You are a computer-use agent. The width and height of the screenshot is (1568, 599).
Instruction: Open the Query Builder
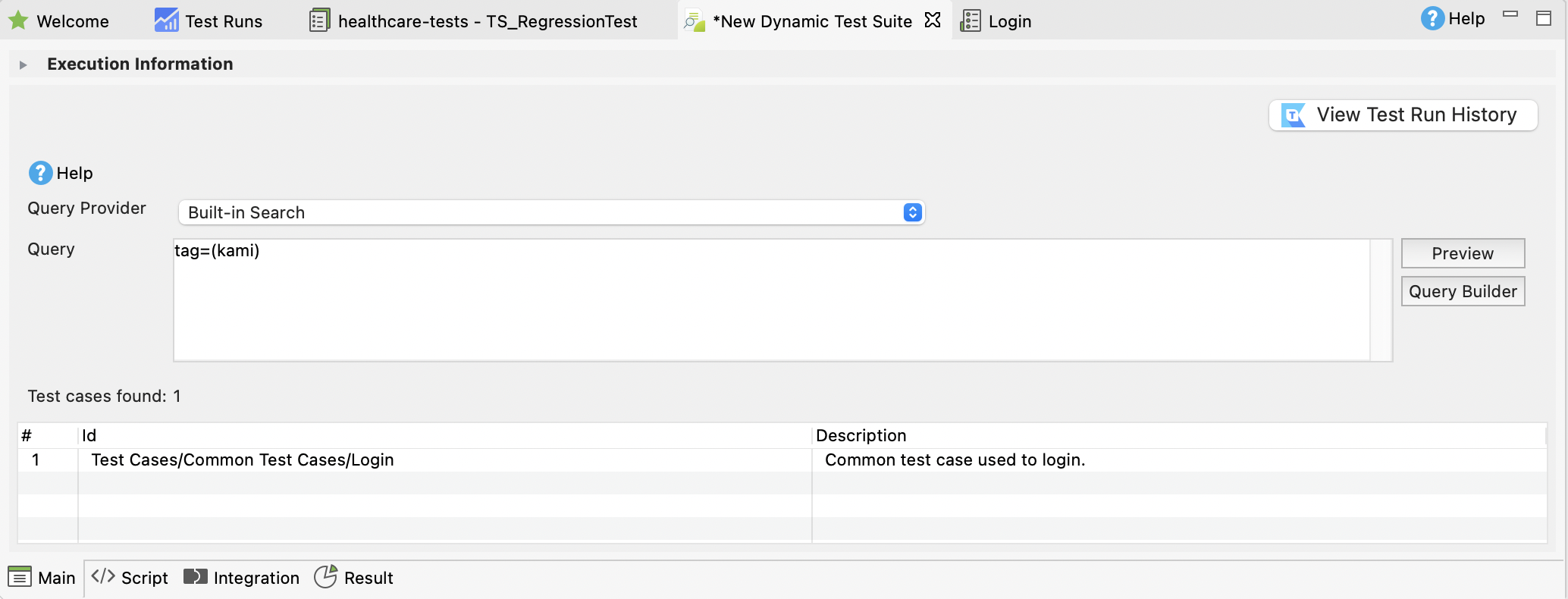click(x=1462, y=291)
